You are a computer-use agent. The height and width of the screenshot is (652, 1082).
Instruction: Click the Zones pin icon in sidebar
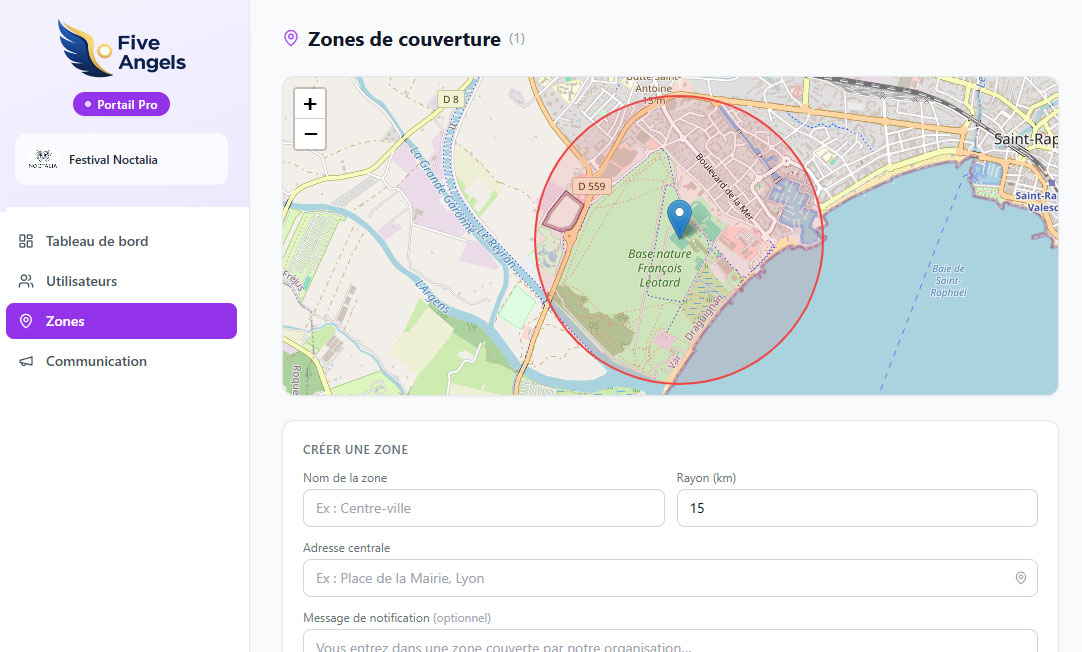click(26, 321)
